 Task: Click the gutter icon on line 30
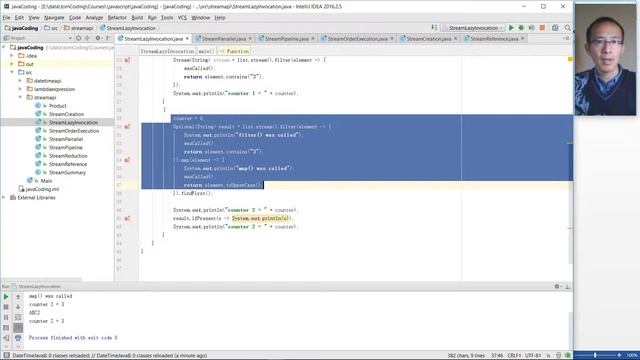(x=127, y=127)
